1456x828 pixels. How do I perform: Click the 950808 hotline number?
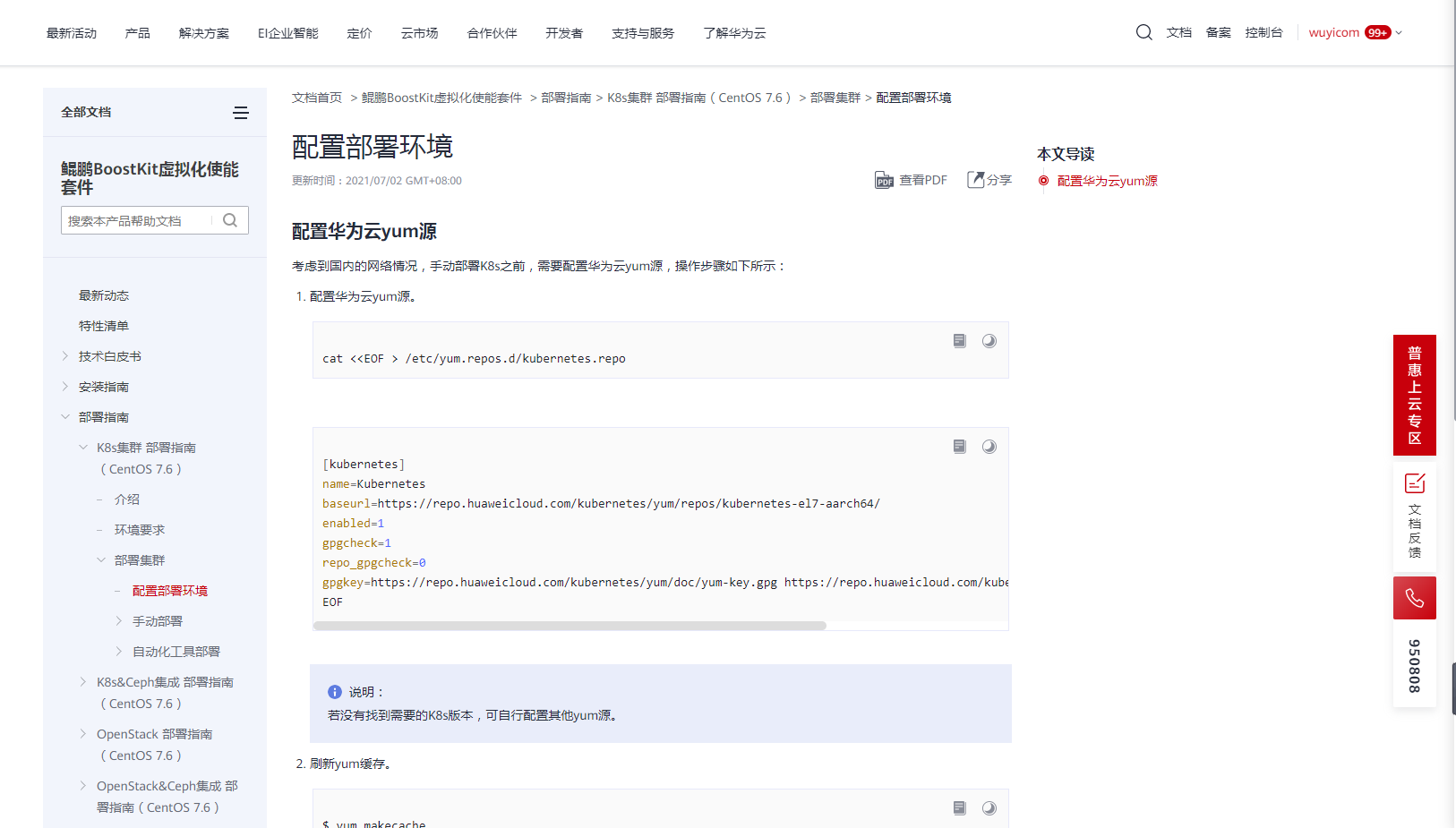pyautogui.click(x=1415, y=666)
